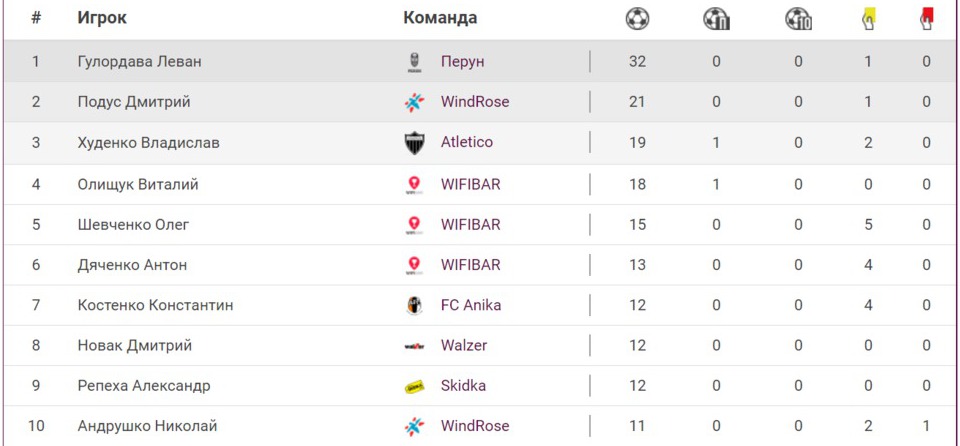The width and height of the screenshot is (960, 446).
Task: Select player Худенко Владислав
Action: (x=148, y=143)
